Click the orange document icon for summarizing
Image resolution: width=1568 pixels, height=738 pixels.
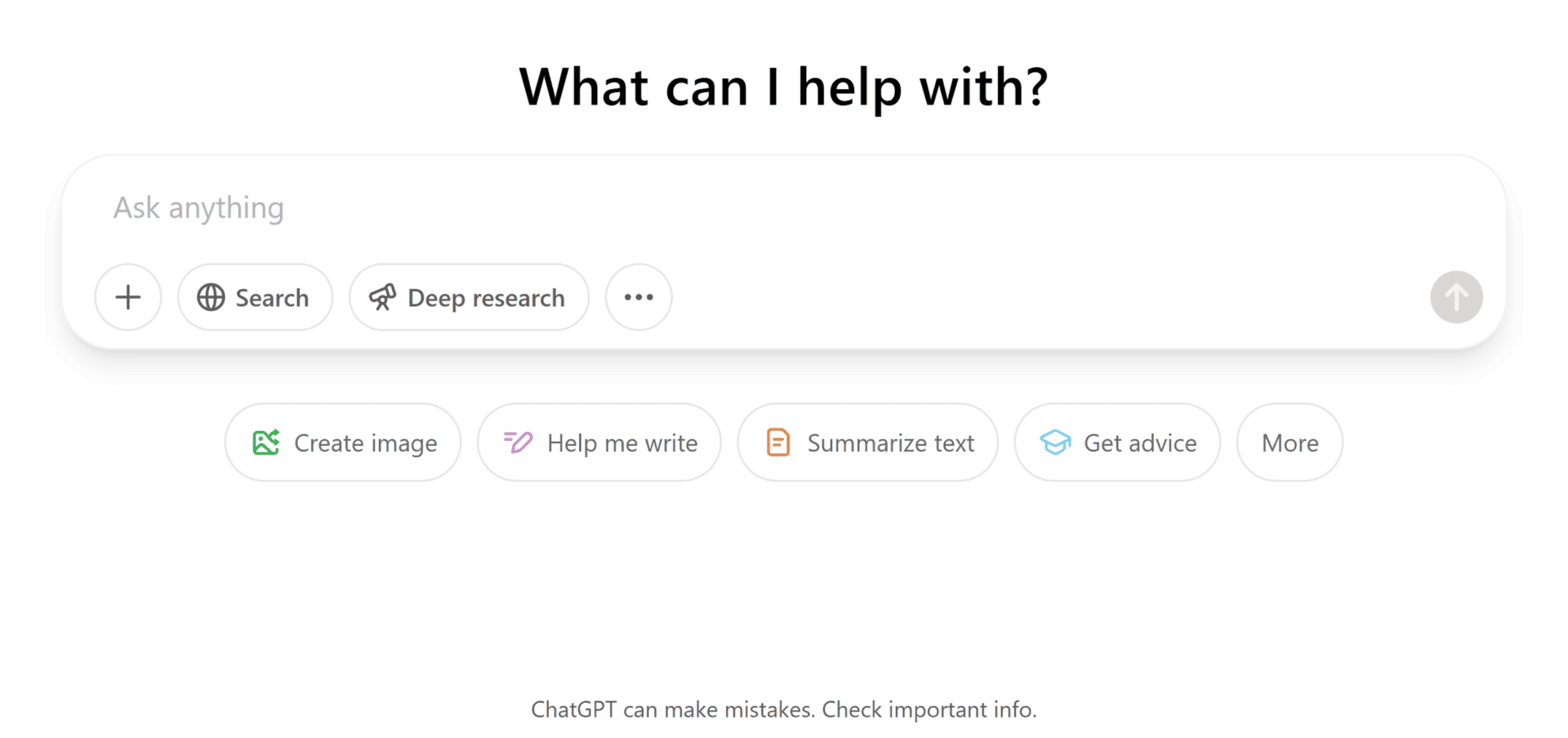click(778, 442)
